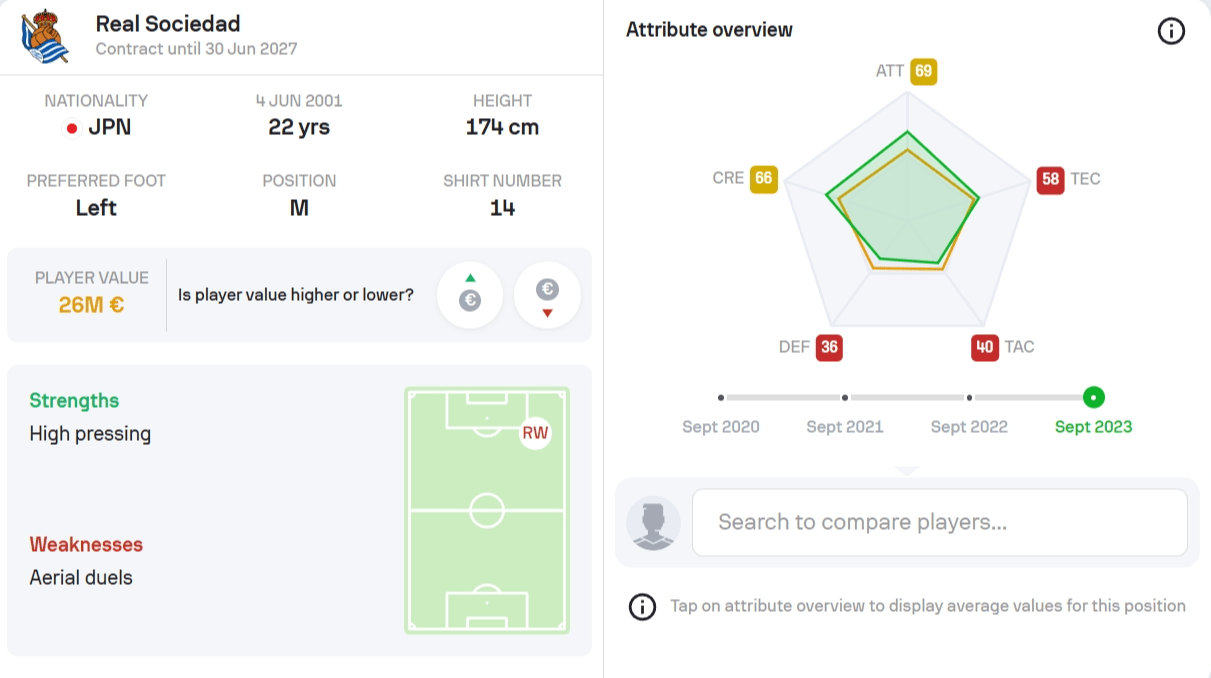The height and width of the screenshot is (678, 1211).
Task: Click the TEC 58 attribute badge
Action: [1050, 179]
